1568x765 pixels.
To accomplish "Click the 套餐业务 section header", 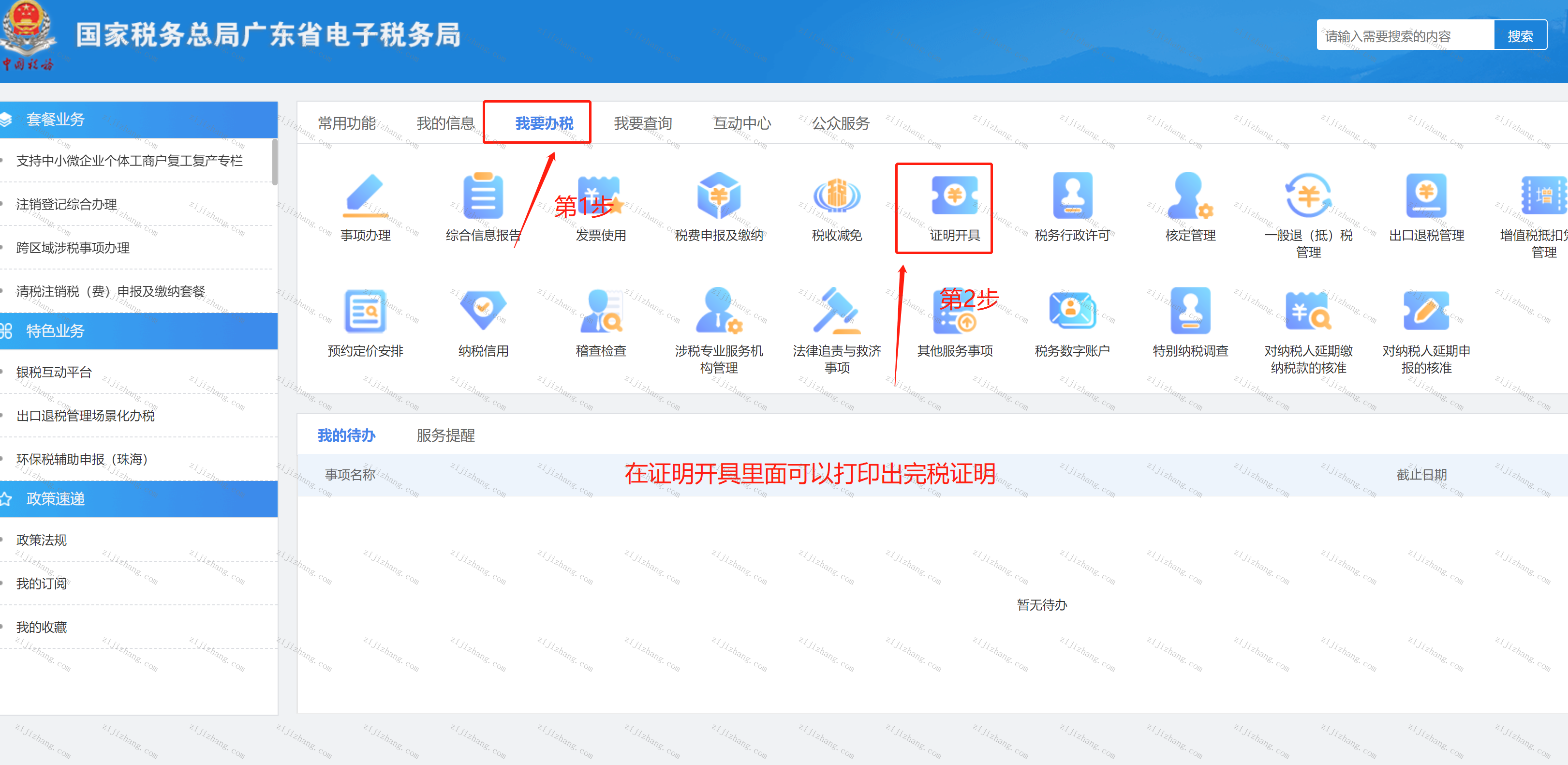I will (139, 120).
